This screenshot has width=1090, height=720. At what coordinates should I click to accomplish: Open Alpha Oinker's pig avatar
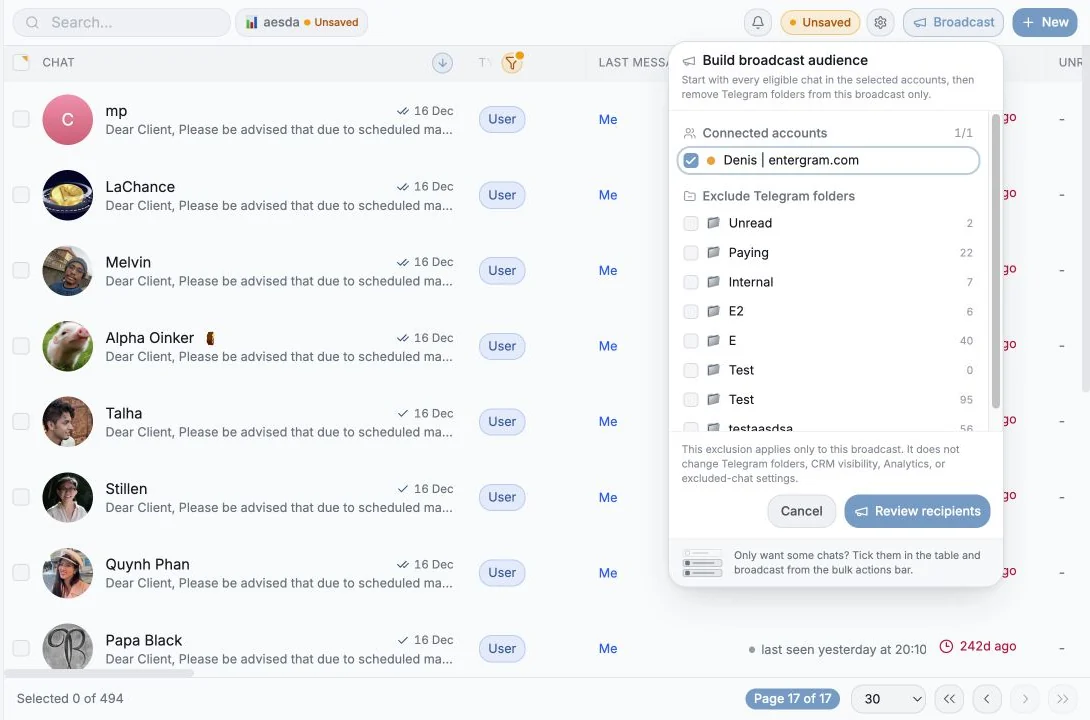click(x=67, y=346)
